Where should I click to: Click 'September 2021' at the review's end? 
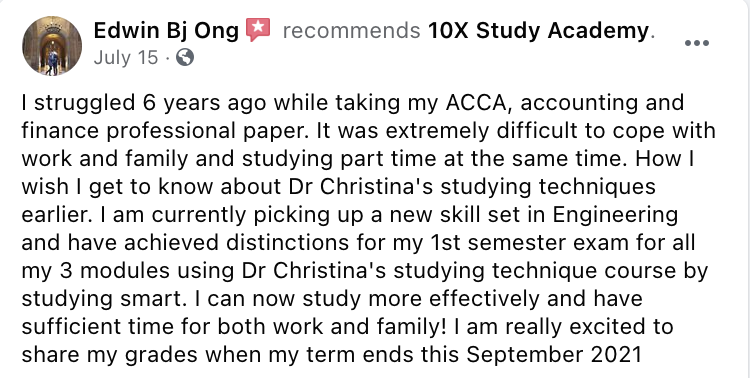(553, 355)
